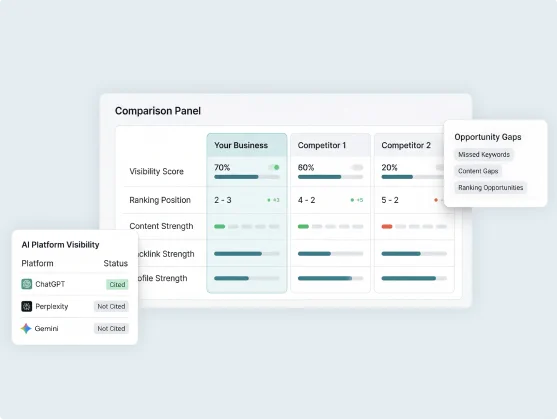
Task: Click the Perplexity platform name
Action: 52,306
